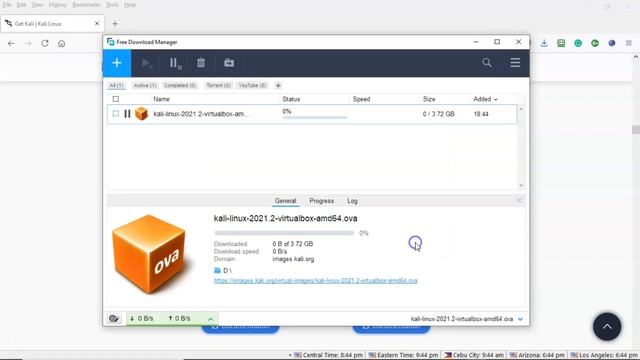The width and height of the screenshot is (640, 360).
Task: Open download folder toolbar icon
Action: tap(229, 63)
